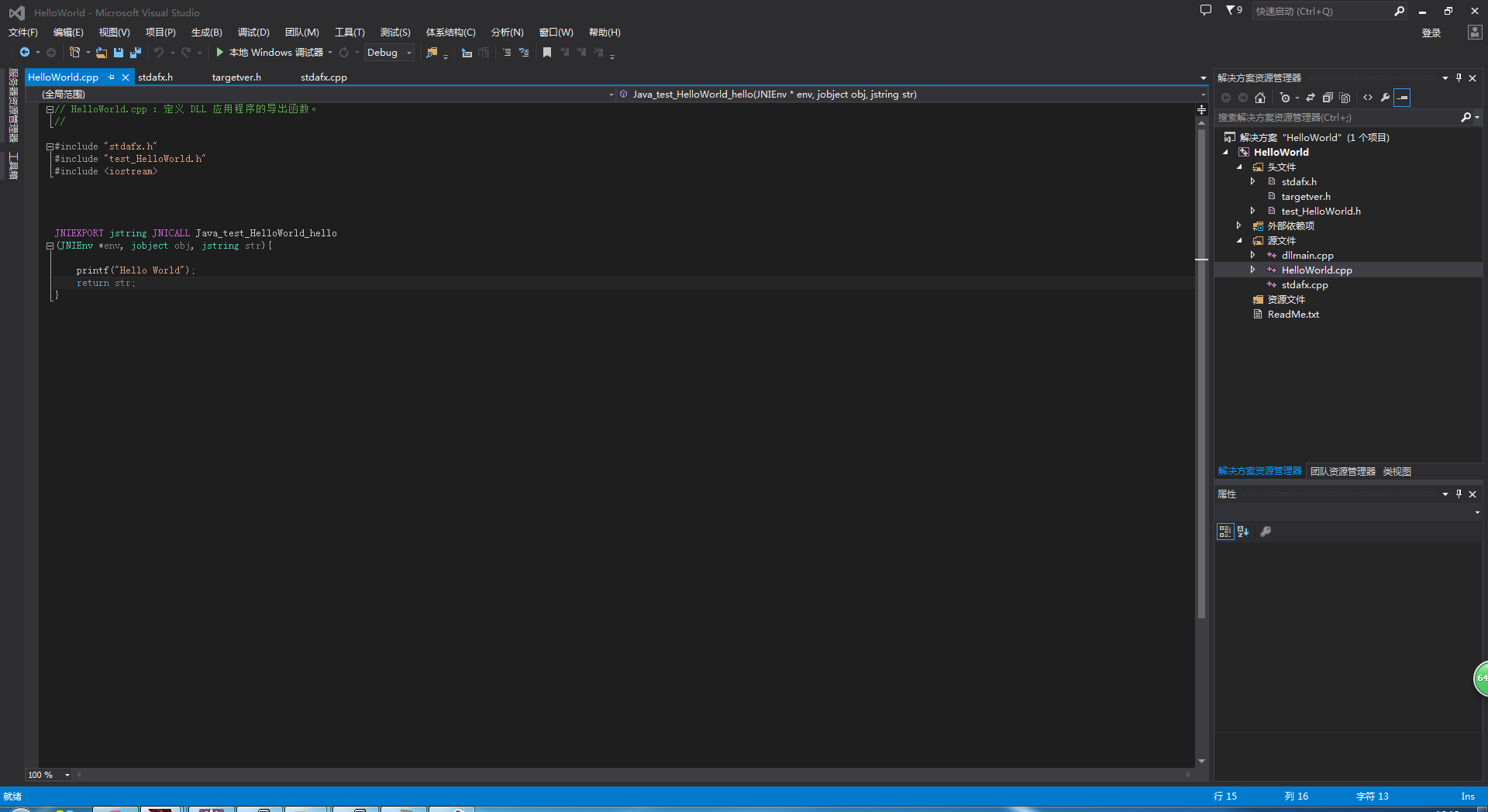Open the 工具(T) menu
The width and height of the screenshot is (1488, 812).
point(350,33)
